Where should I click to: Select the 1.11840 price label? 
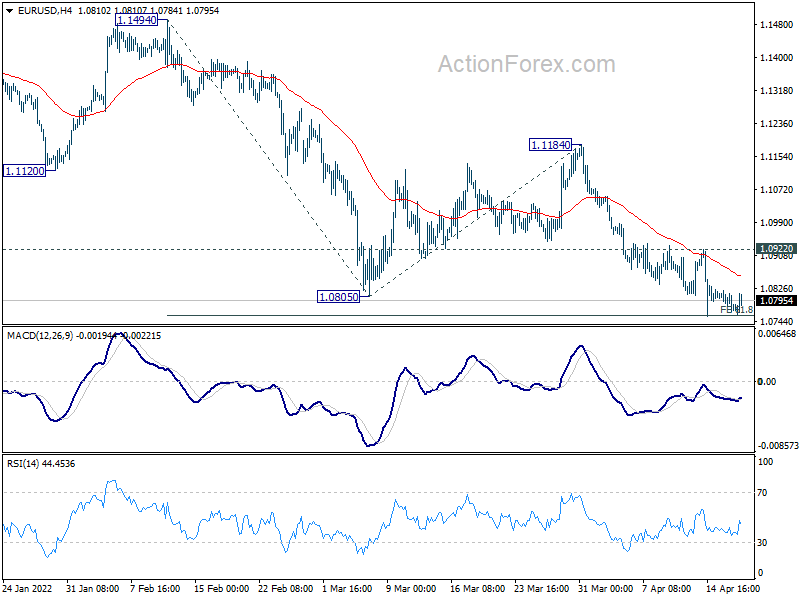(x=551, y=145)
